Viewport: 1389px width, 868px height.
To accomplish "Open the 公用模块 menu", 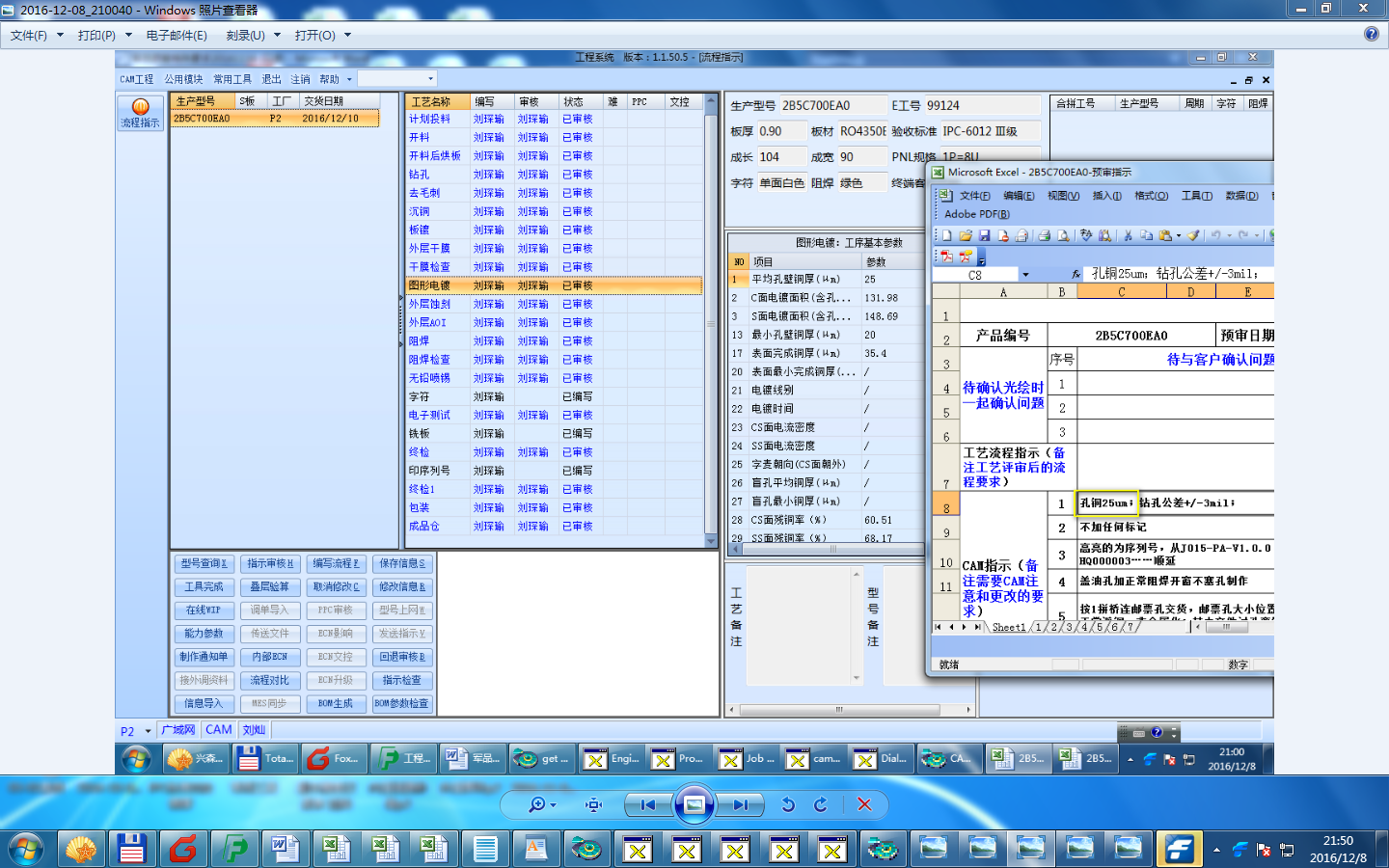I will point(183,79).
